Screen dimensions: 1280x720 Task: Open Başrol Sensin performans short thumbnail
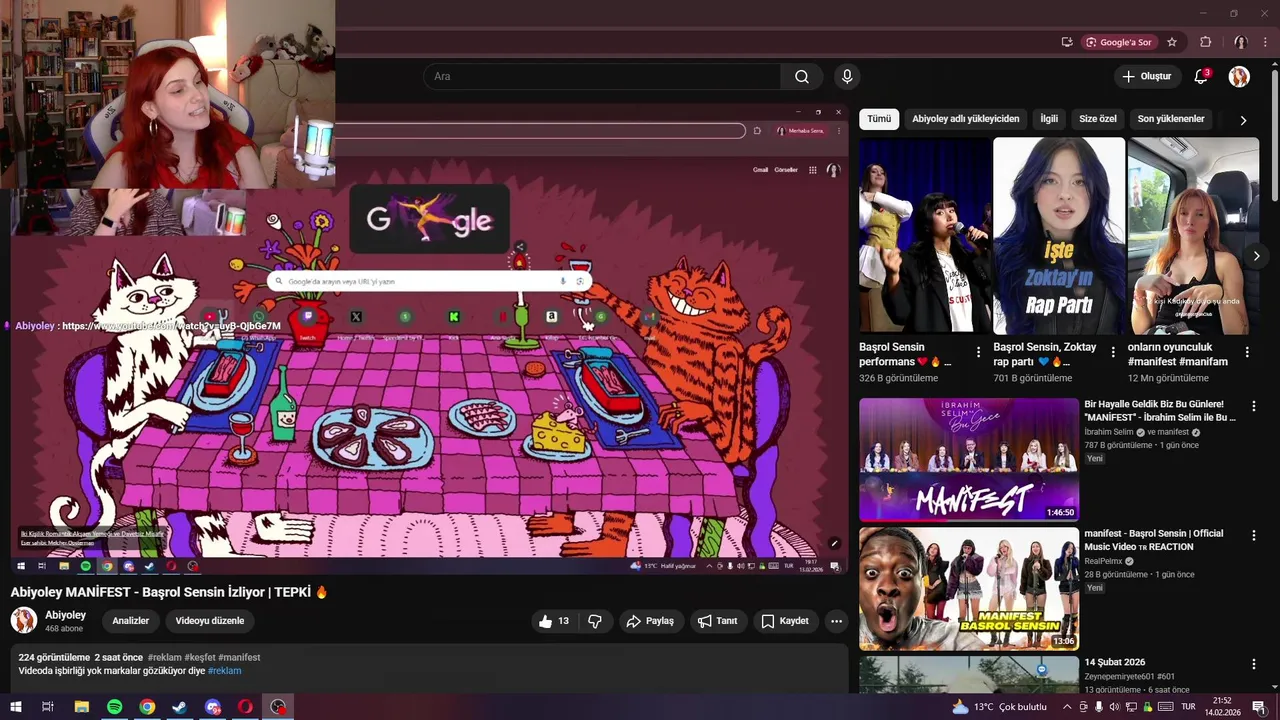tap(925, 236)
